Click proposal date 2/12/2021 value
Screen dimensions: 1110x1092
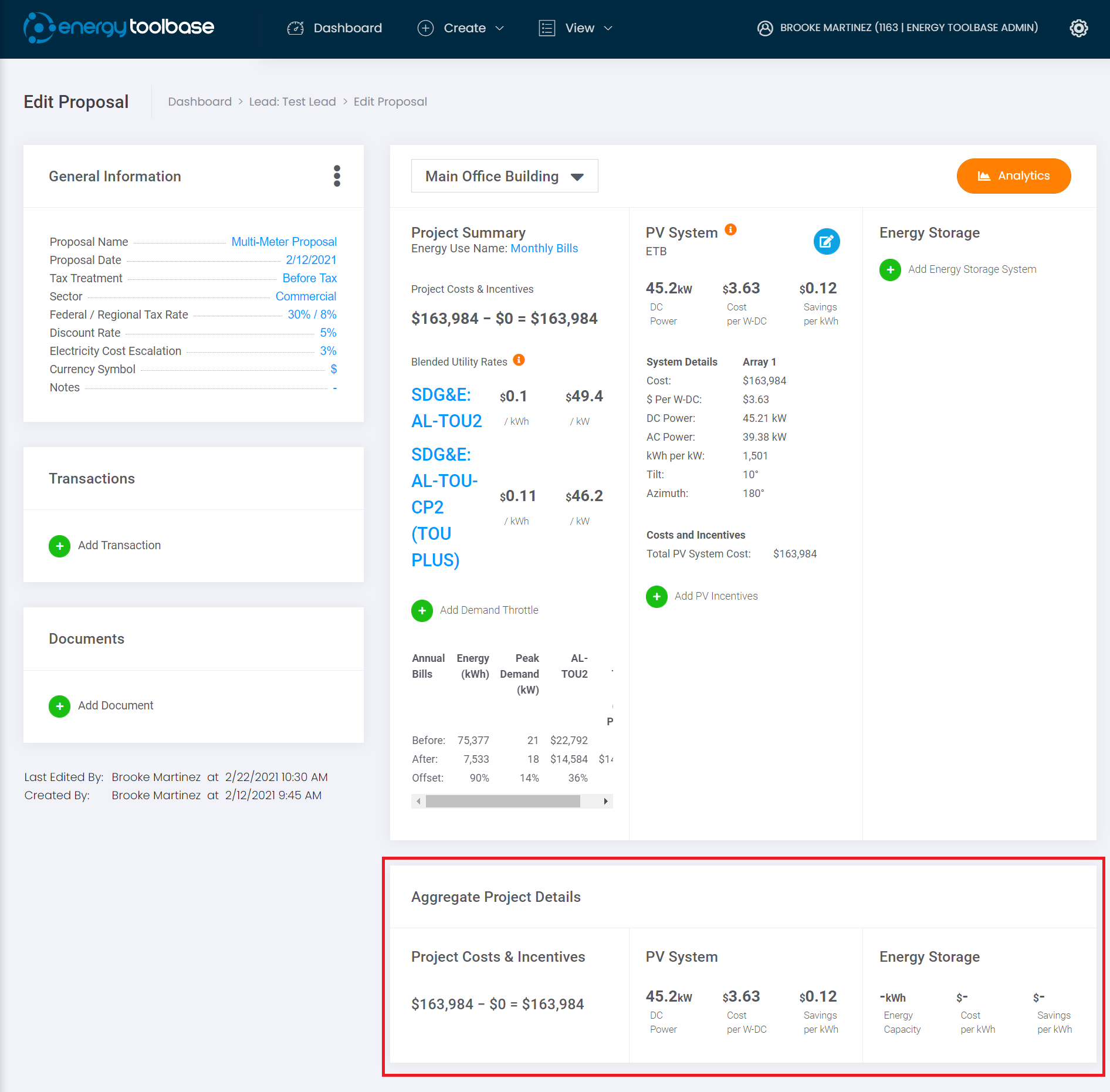point(311,260)
